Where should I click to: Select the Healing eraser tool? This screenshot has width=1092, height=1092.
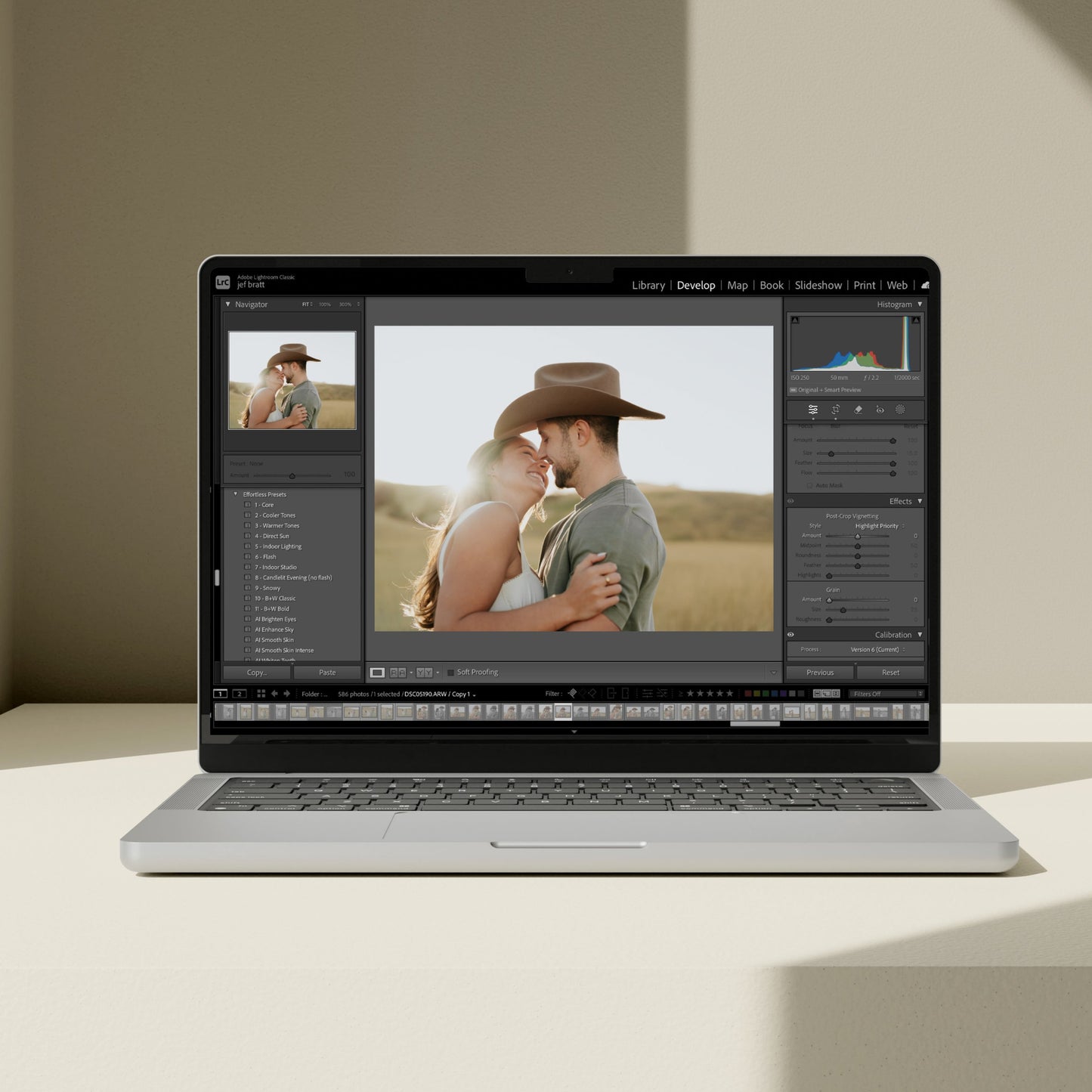[x=858, y=410]
